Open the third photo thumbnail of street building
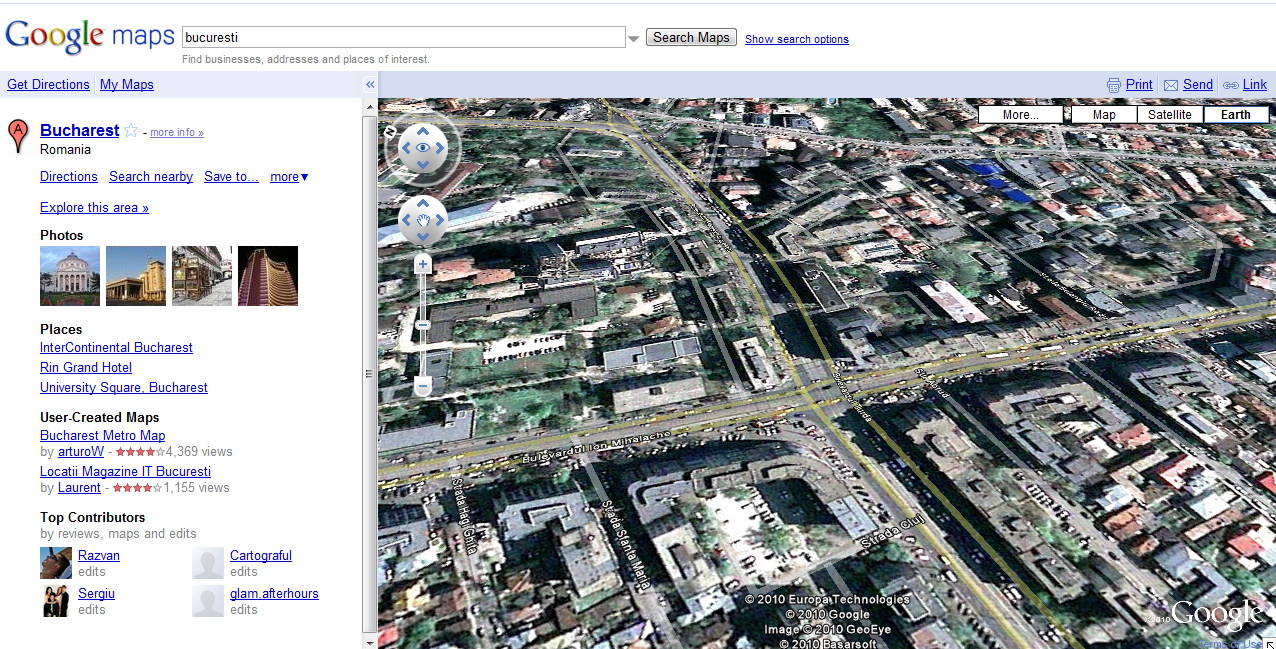This screenshot has height=649, width=1276. point(202,276)
